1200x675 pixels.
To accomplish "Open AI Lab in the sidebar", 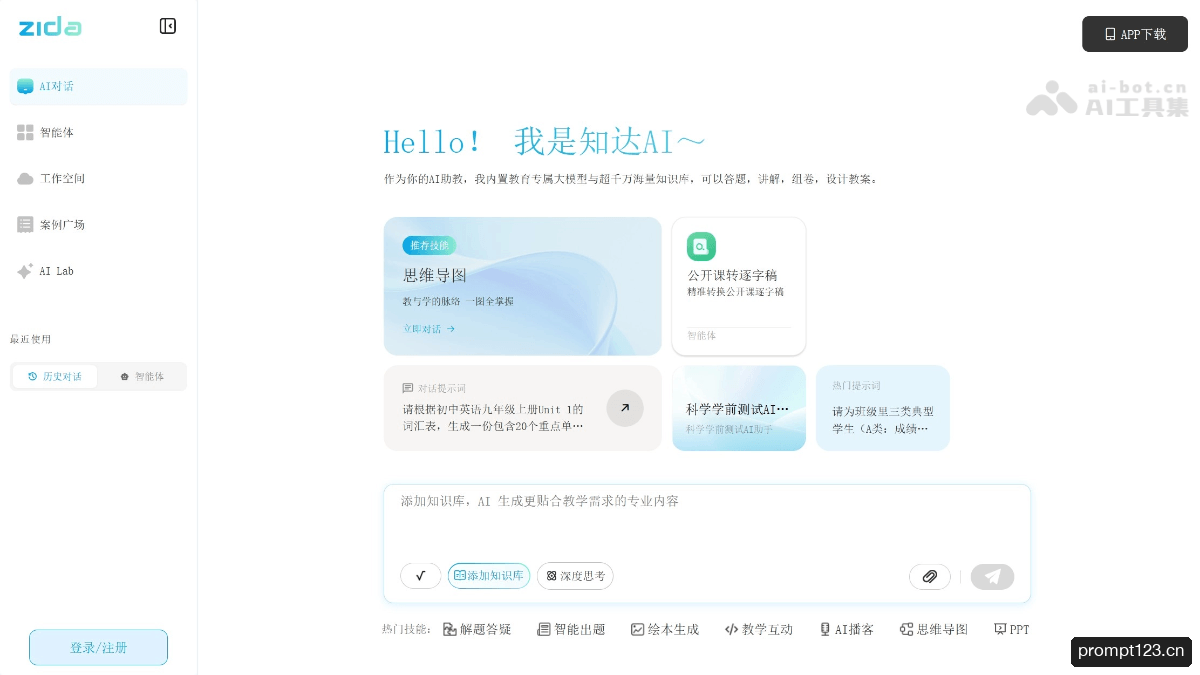I will [x=98, y=271].
